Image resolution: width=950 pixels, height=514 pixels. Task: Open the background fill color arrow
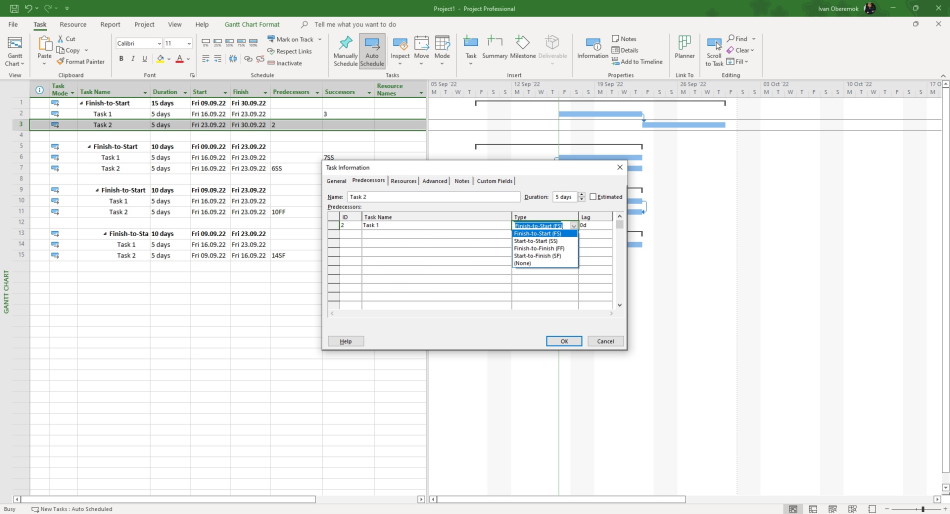(x=168, y=59)
